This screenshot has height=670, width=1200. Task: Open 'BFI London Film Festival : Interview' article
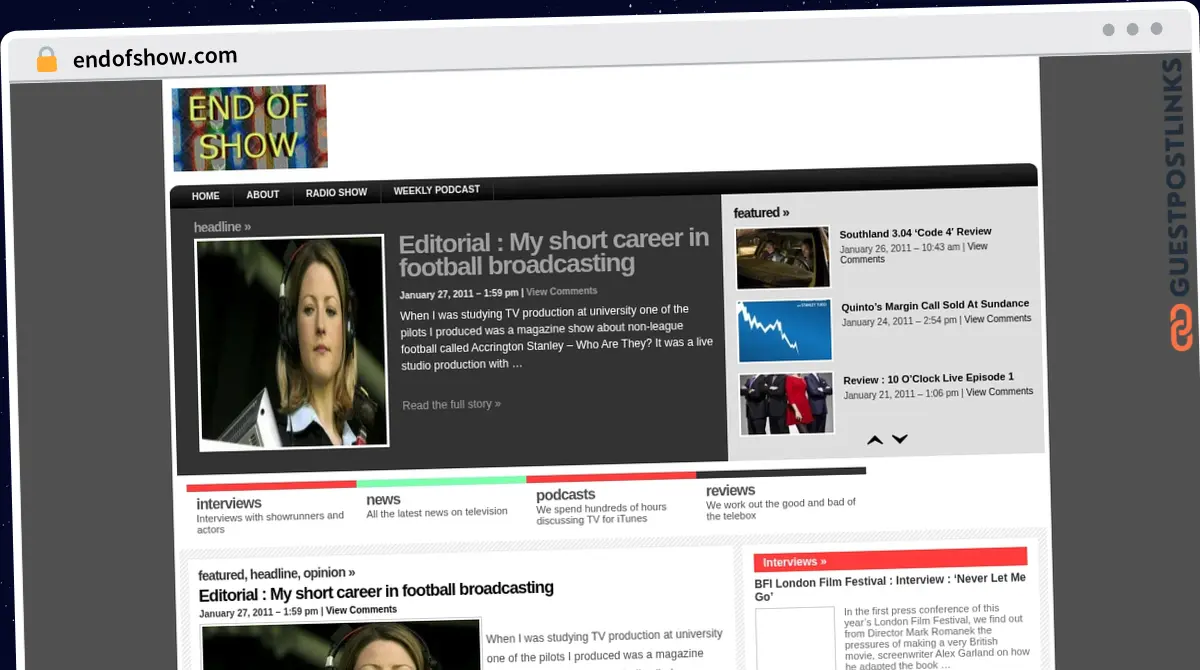click(890, 588)
